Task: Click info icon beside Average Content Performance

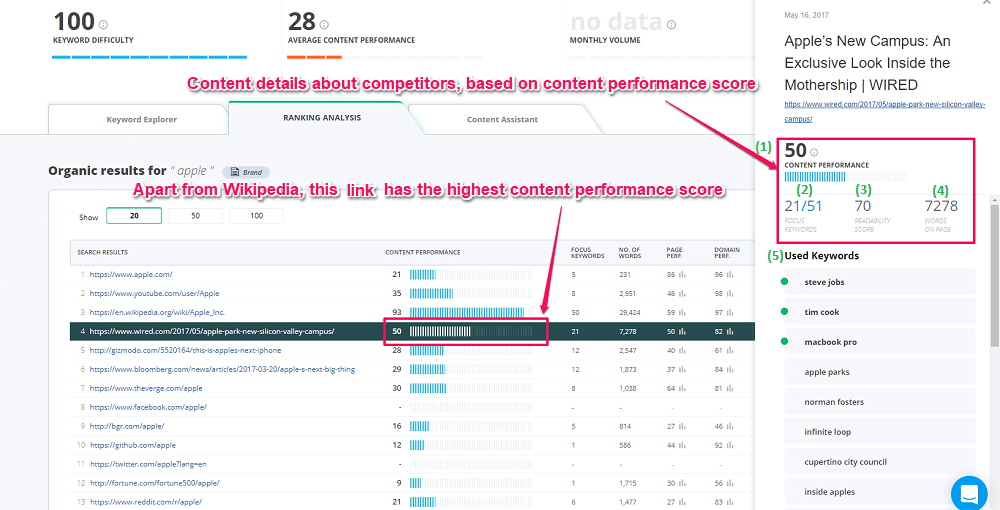Action: [324, 25]
